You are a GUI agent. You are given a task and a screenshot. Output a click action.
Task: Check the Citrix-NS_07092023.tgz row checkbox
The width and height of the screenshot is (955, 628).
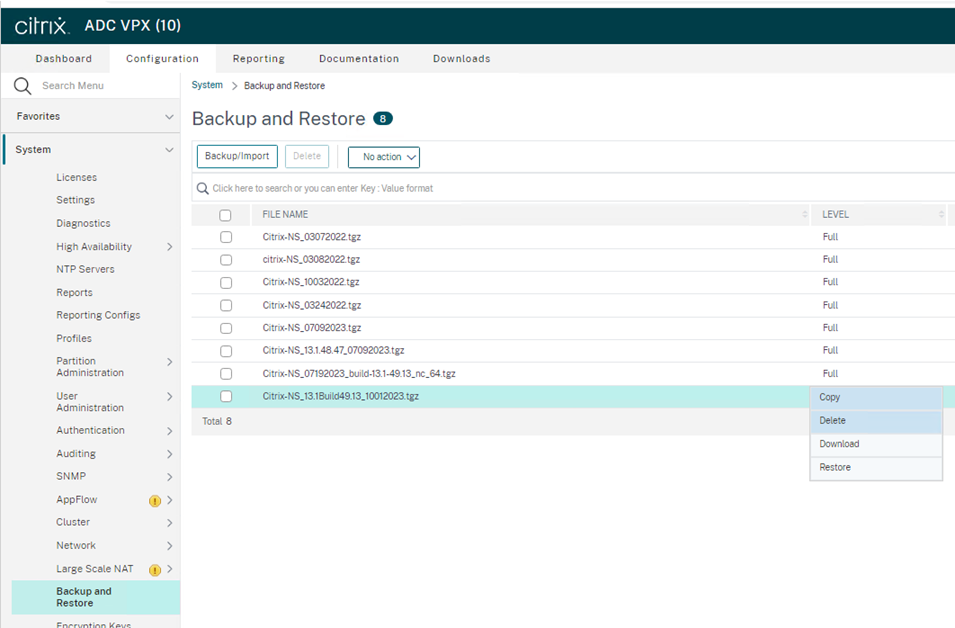tap(226, 328)
